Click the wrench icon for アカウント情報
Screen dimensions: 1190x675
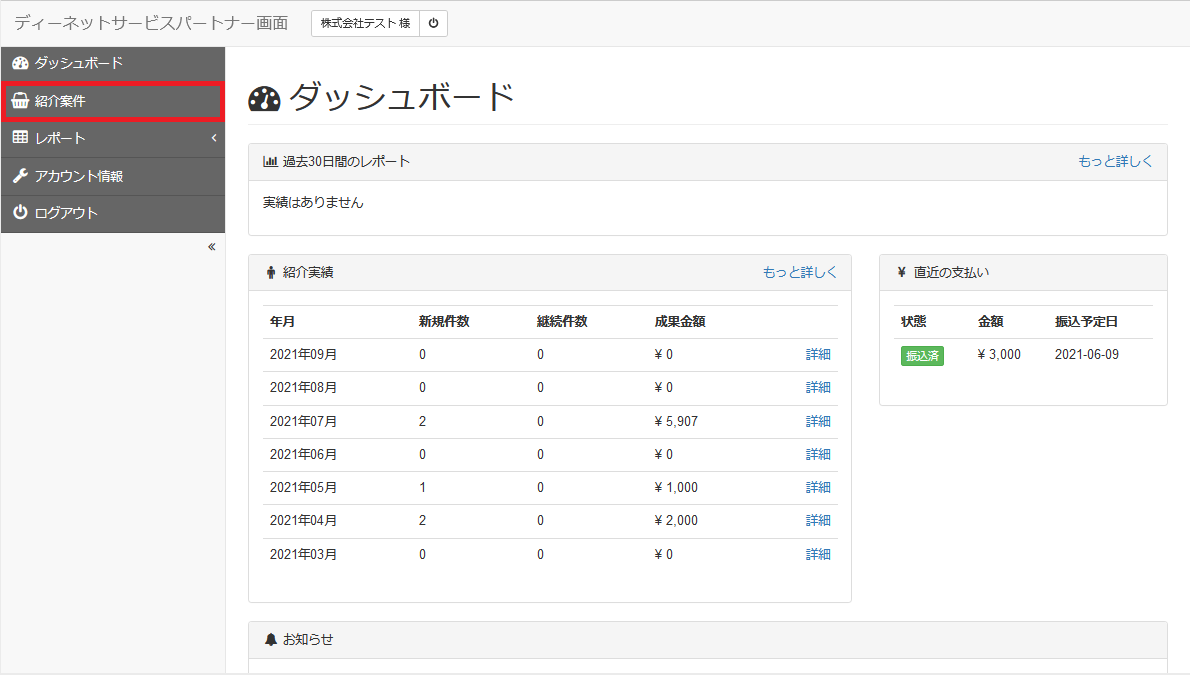pos(20,175)
